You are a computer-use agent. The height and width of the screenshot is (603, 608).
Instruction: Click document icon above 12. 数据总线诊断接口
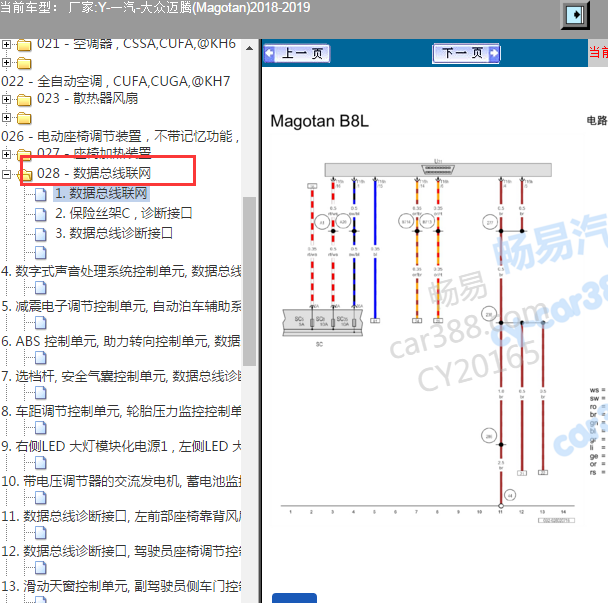coord(41,532)
